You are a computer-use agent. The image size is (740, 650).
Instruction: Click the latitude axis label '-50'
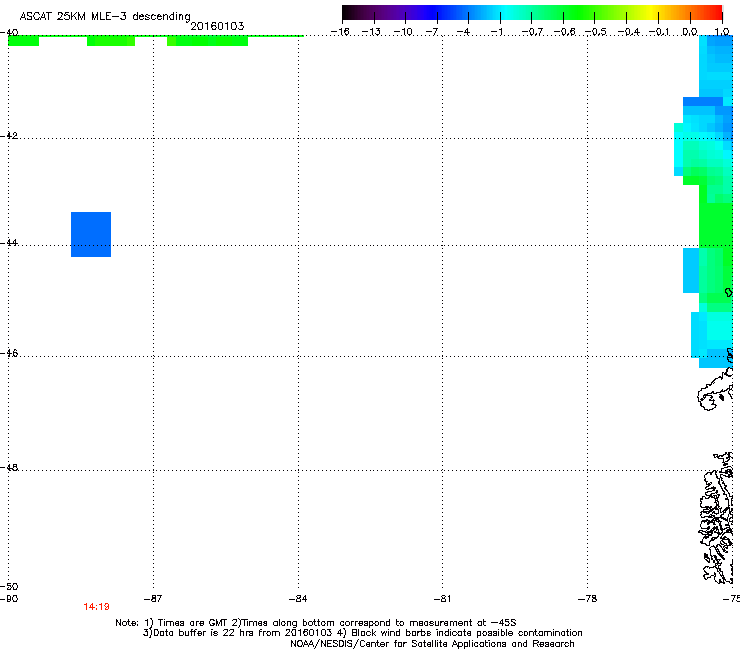(x=9, y=586)
